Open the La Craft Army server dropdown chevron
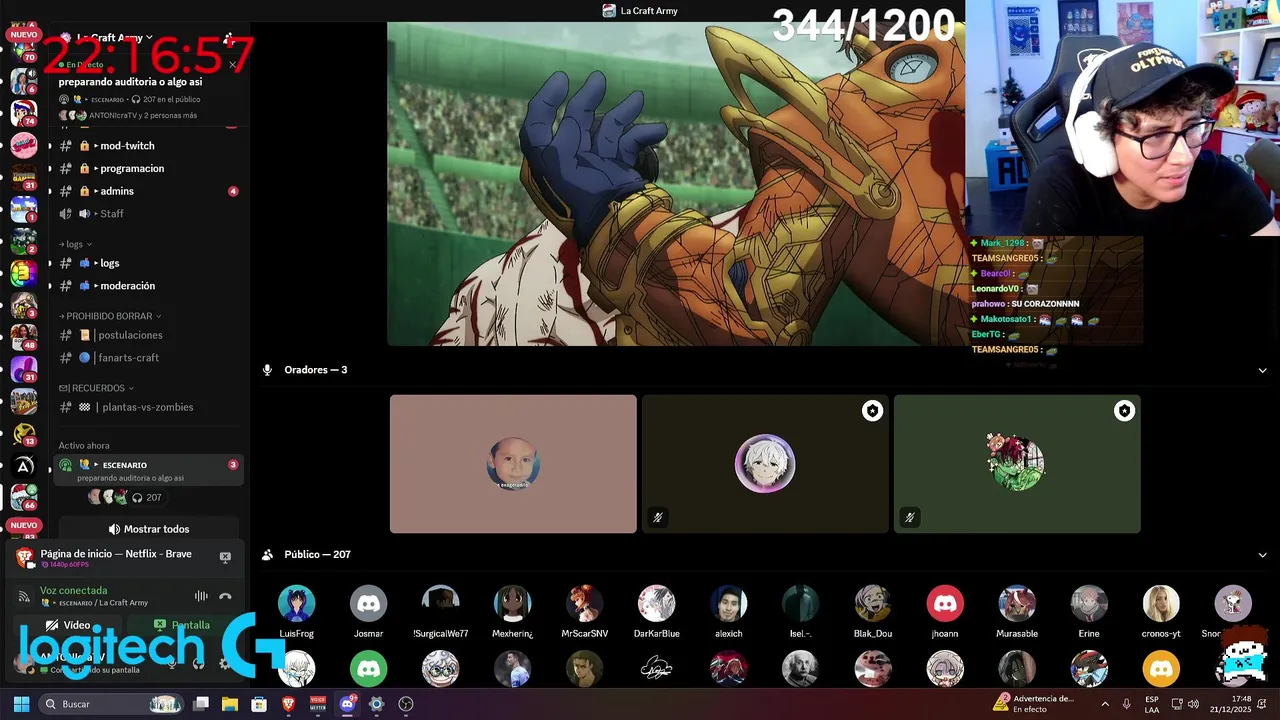Viewport: 1280px width, 720px height. click(x=149, y=38)
